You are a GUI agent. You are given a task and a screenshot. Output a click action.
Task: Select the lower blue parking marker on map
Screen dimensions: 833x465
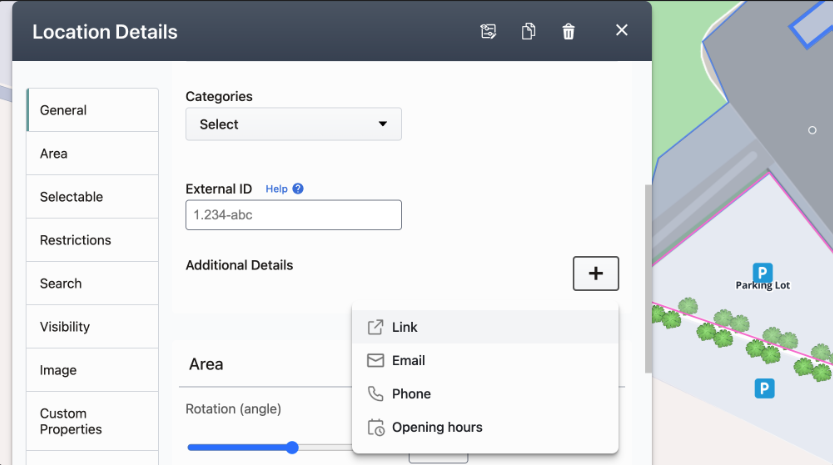765,388
